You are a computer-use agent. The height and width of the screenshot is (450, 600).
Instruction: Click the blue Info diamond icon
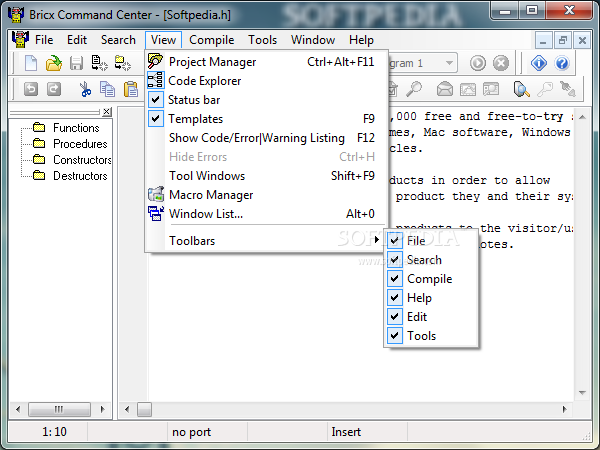539,63
